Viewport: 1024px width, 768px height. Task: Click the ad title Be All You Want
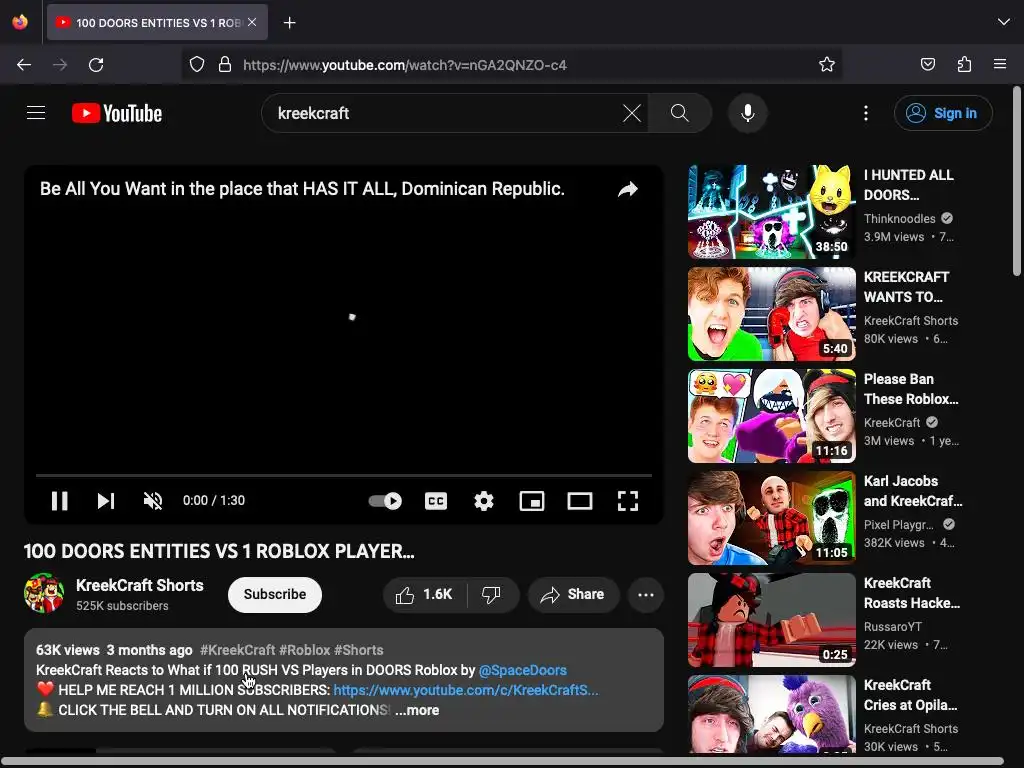302,189
